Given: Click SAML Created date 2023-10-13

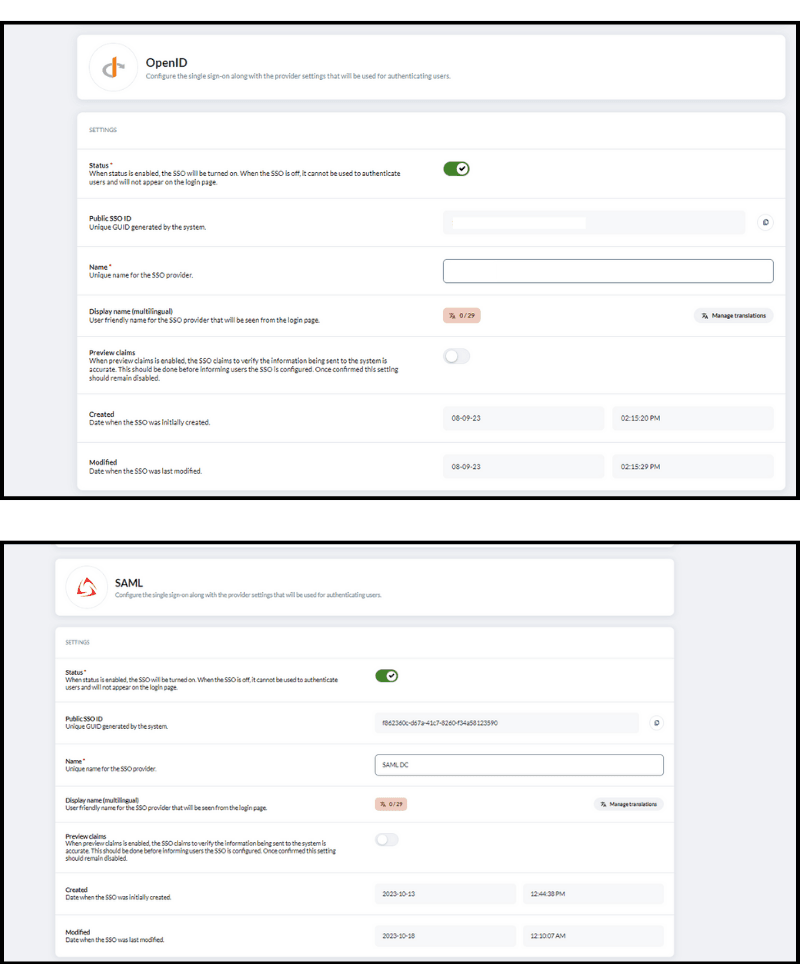Looking at the screenshot, I should 445,894.
